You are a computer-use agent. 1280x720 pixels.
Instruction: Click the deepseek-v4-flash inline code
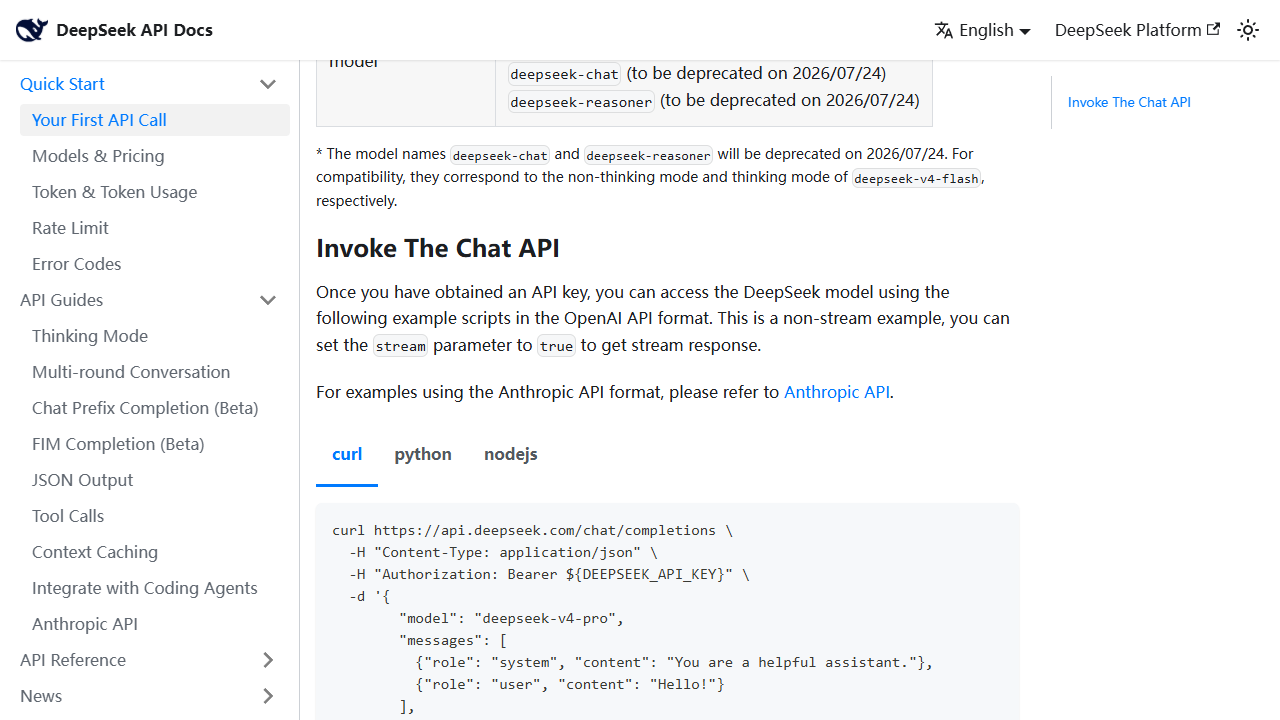917,179
